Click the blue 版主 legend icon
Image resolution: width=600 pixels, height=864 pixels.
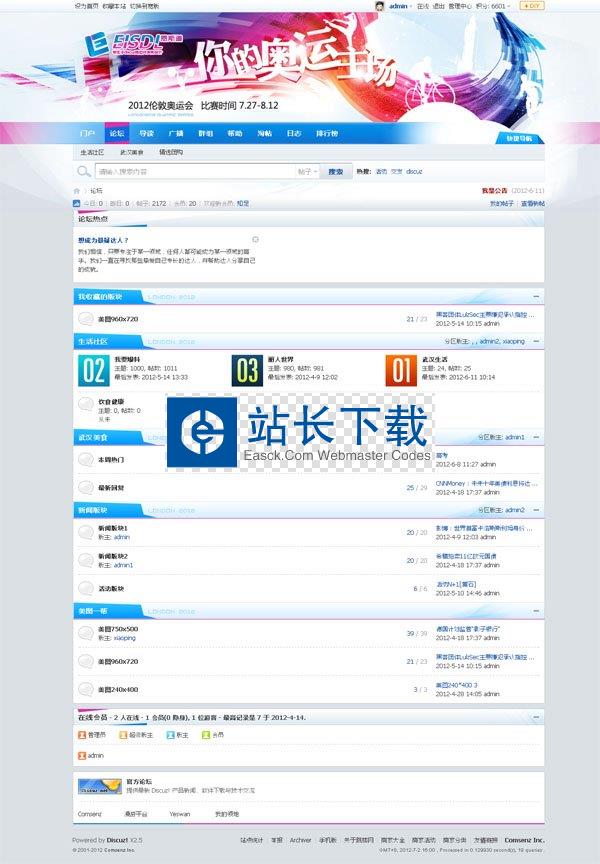pyautogui.click(x=170, y=735)
